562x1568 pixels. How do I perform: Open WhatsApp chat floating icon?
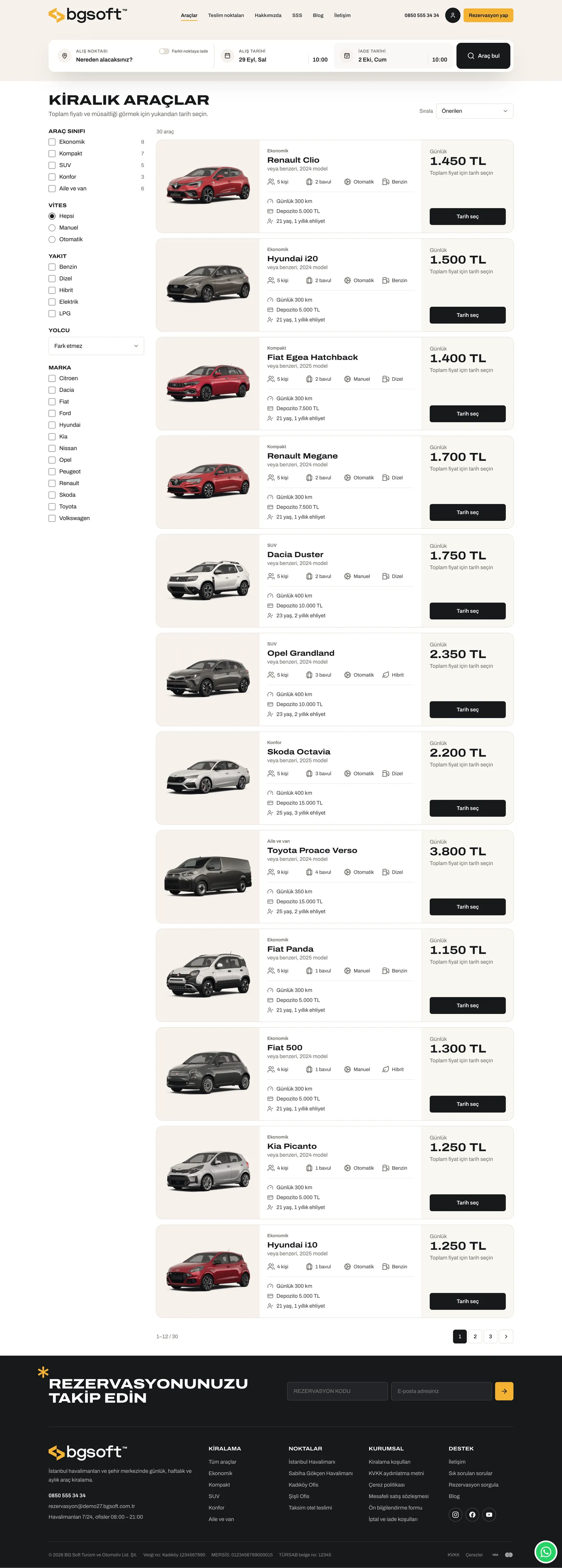click(546, 1551)
